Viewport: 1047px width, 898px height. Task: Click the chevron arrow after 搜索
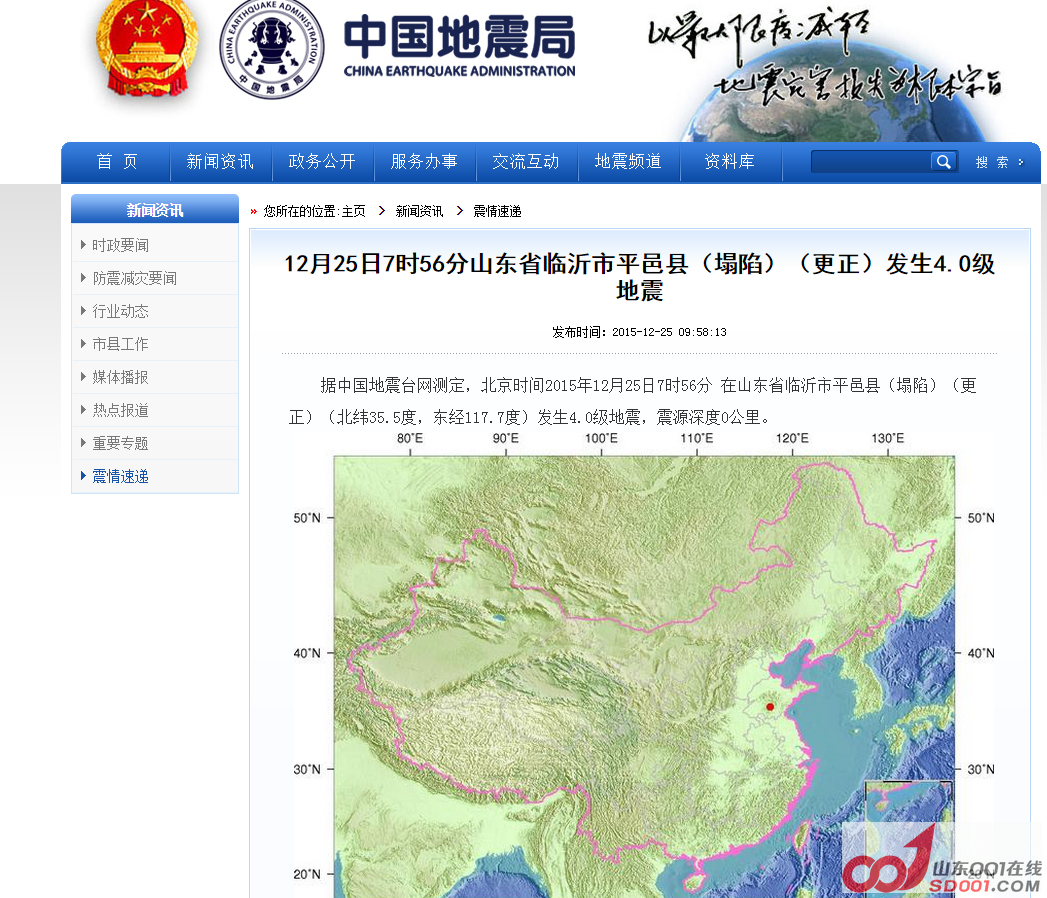1021,162
